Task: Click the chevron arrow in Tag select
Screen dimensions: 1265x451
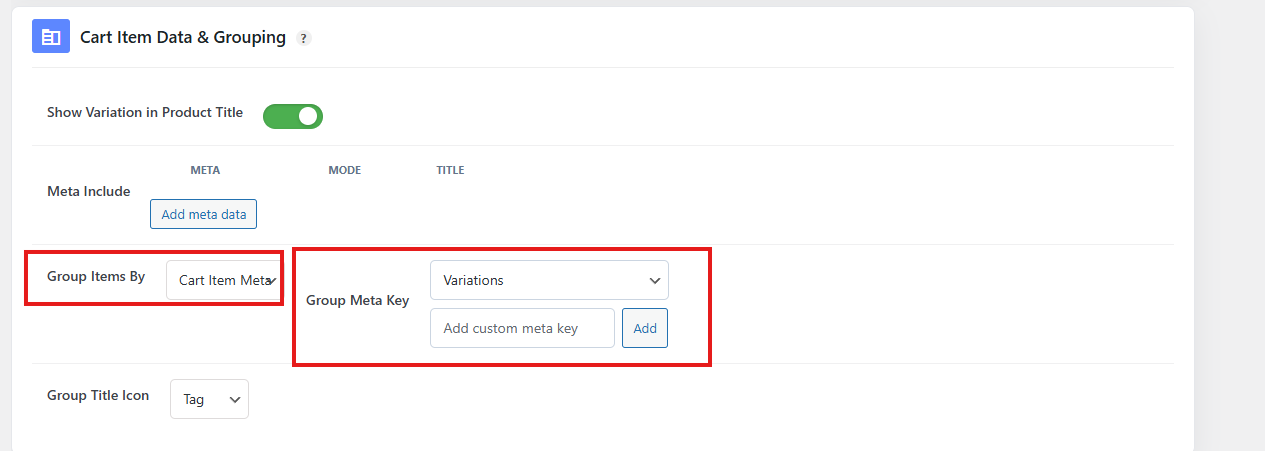Action: click(x=235, y=400)
